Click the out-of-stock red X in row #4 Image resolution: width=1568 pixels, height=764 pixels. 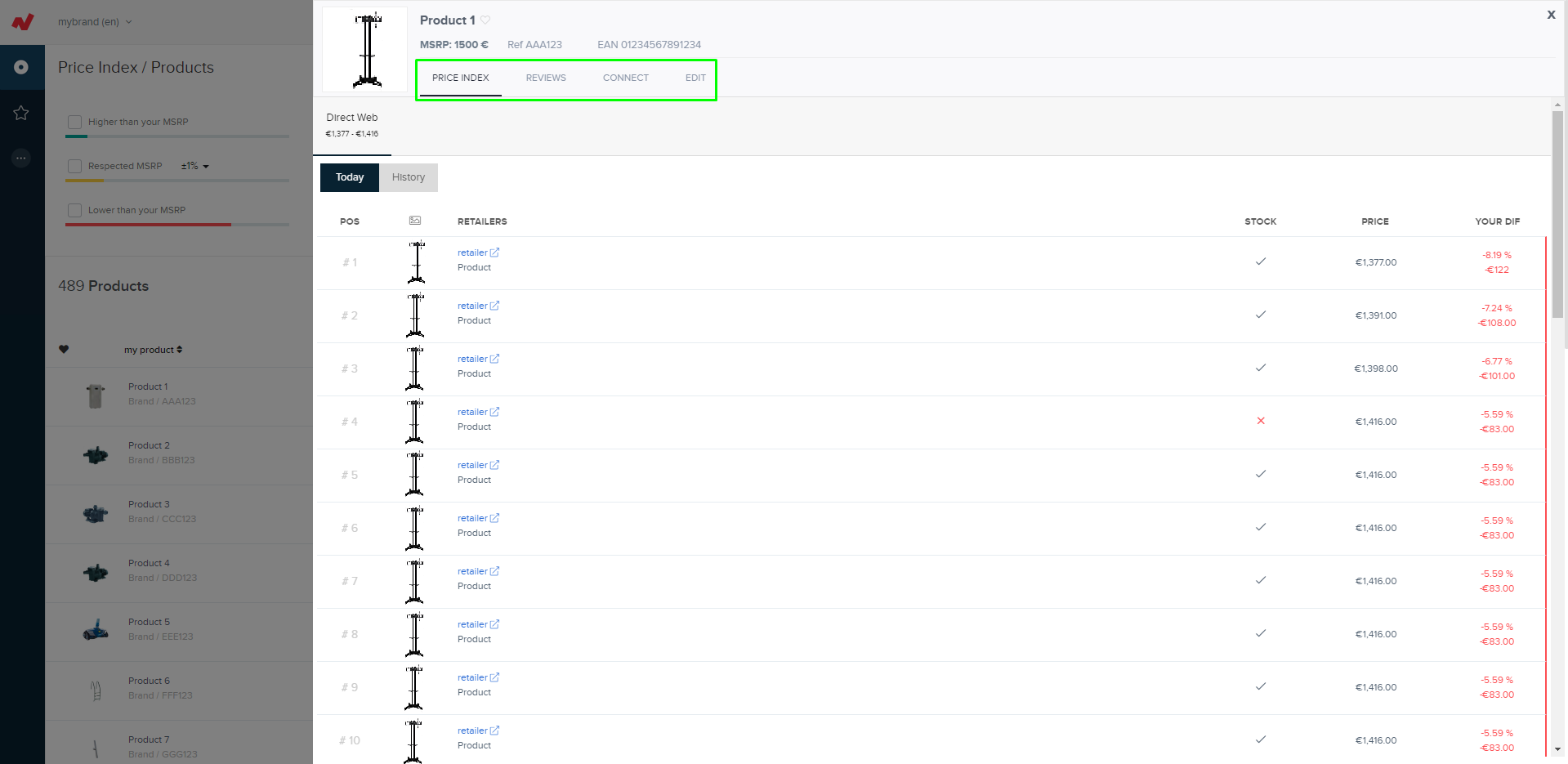tap(1261, 421)
